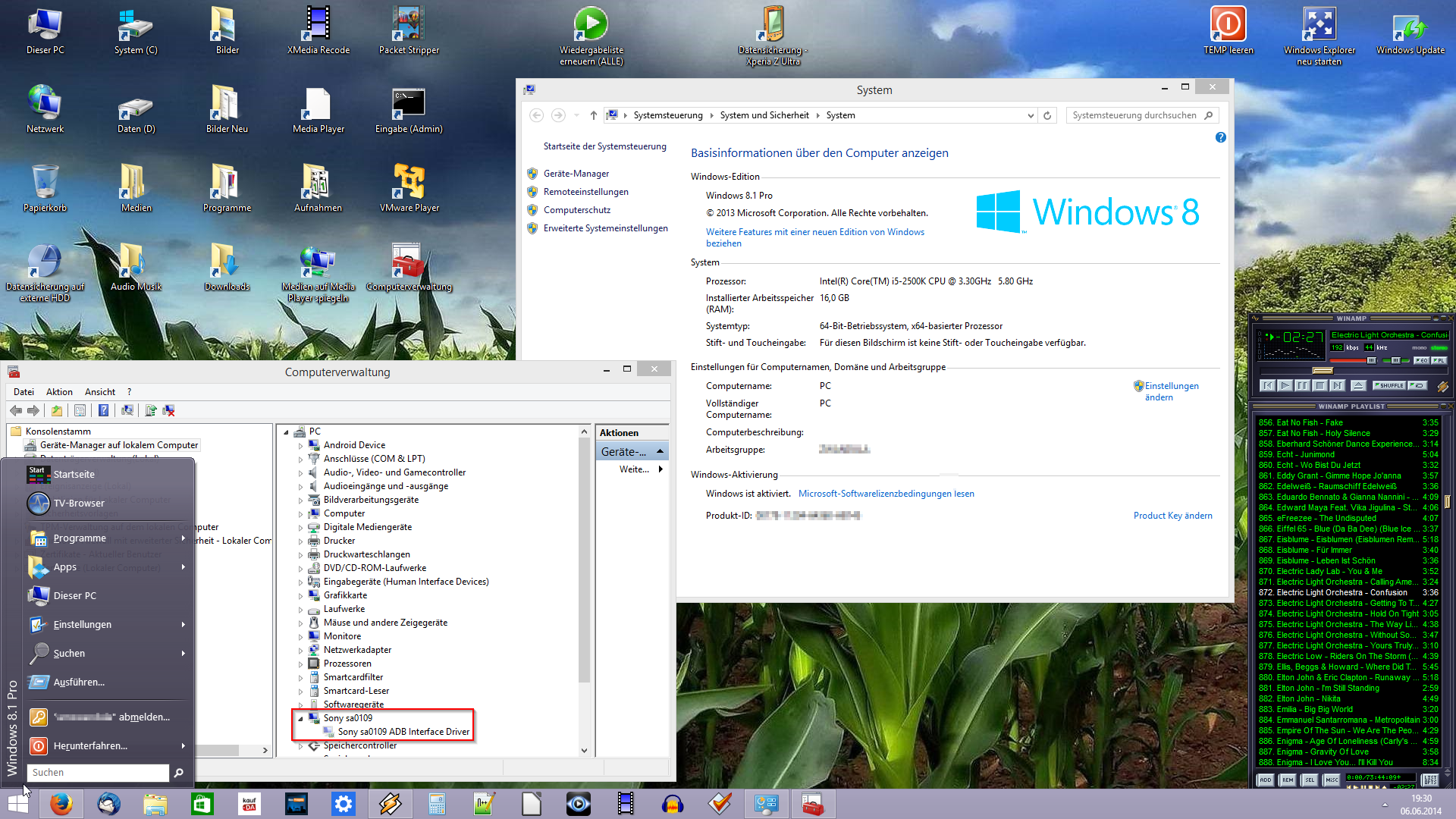The image size is (1456, 819).
Task: Click Winamp play button
Action: coord(1285,385)
